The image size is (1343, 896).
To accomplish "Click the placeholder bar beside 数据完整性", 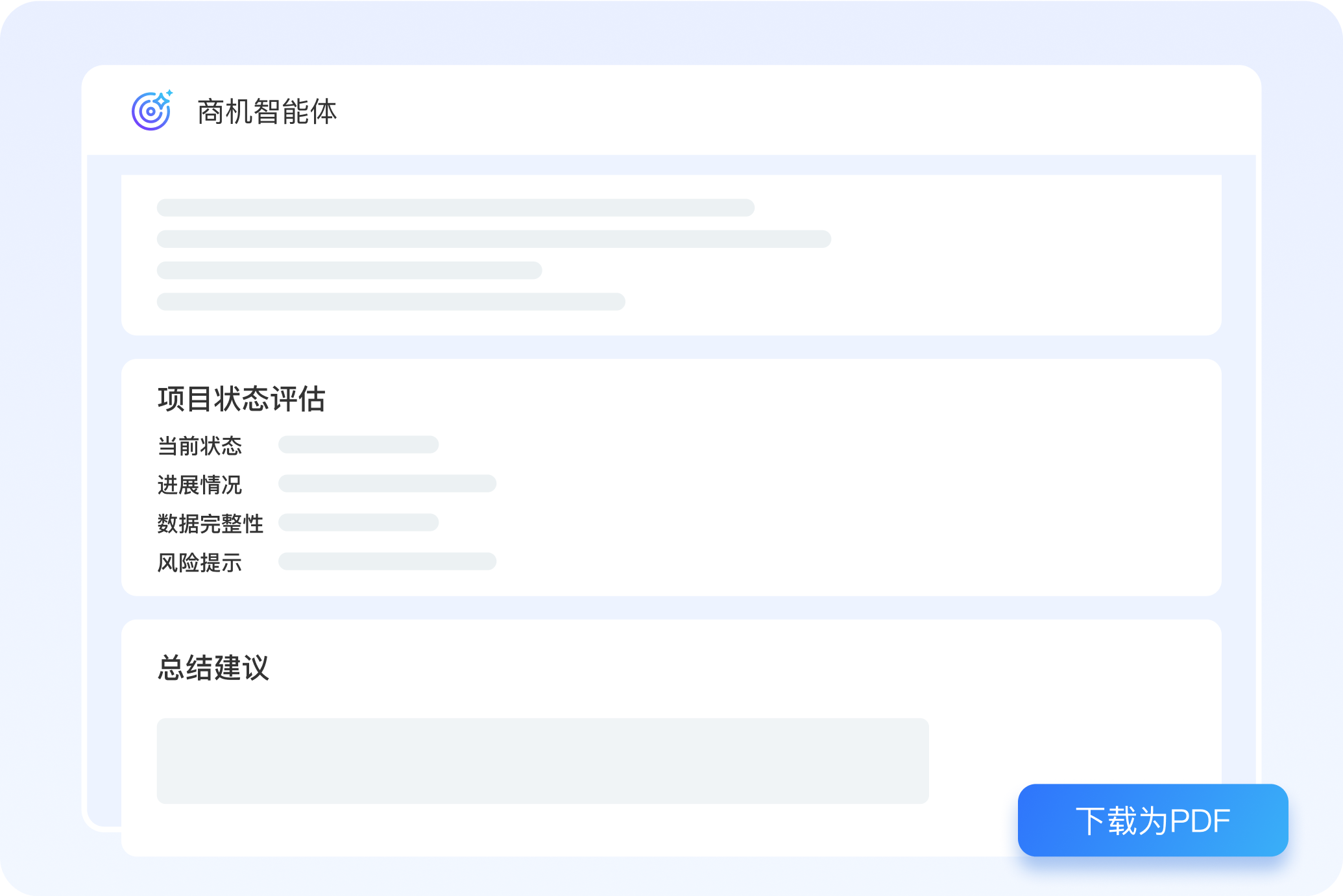I will coord(358,522).
